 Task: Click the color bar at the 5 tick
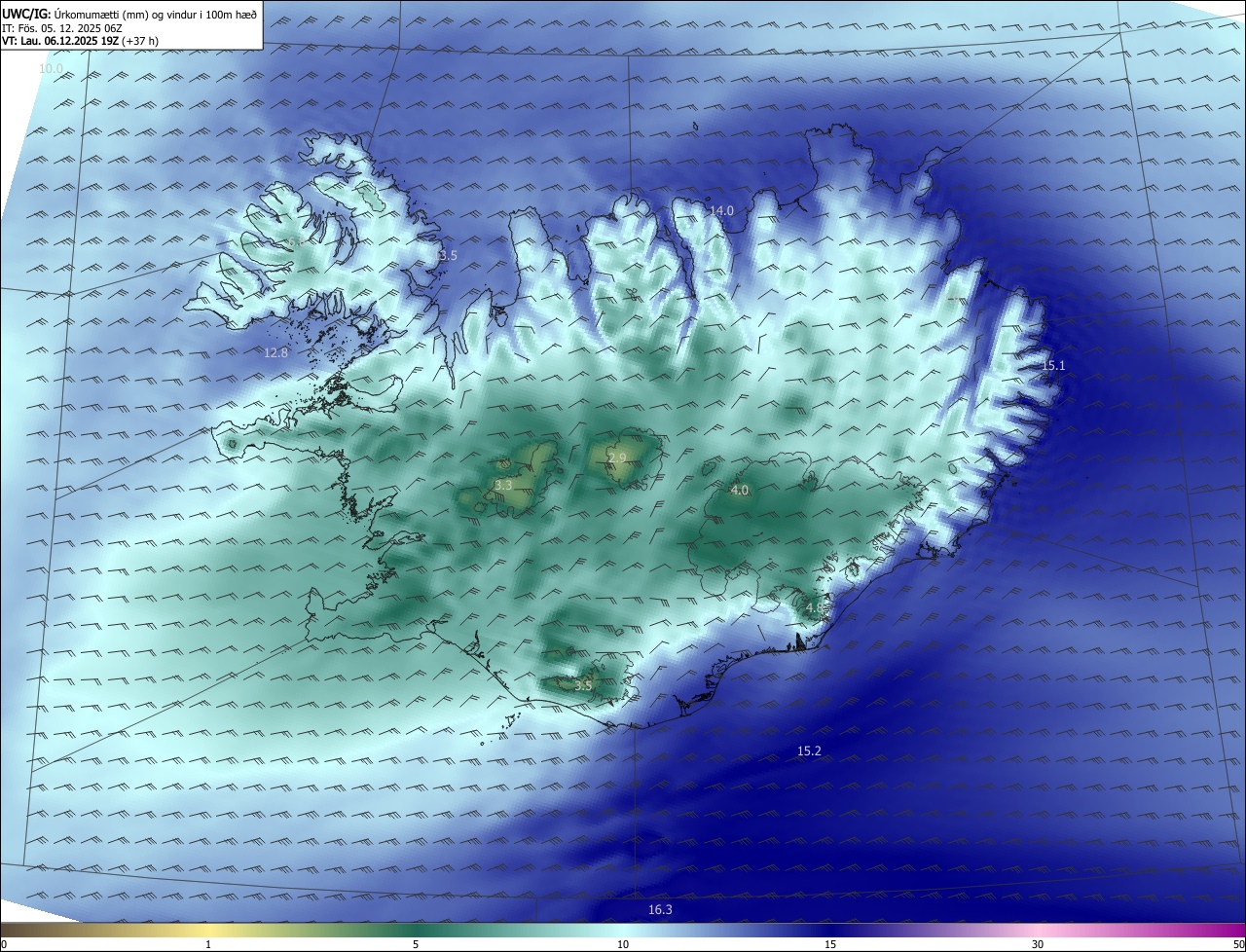click(416, 930)
